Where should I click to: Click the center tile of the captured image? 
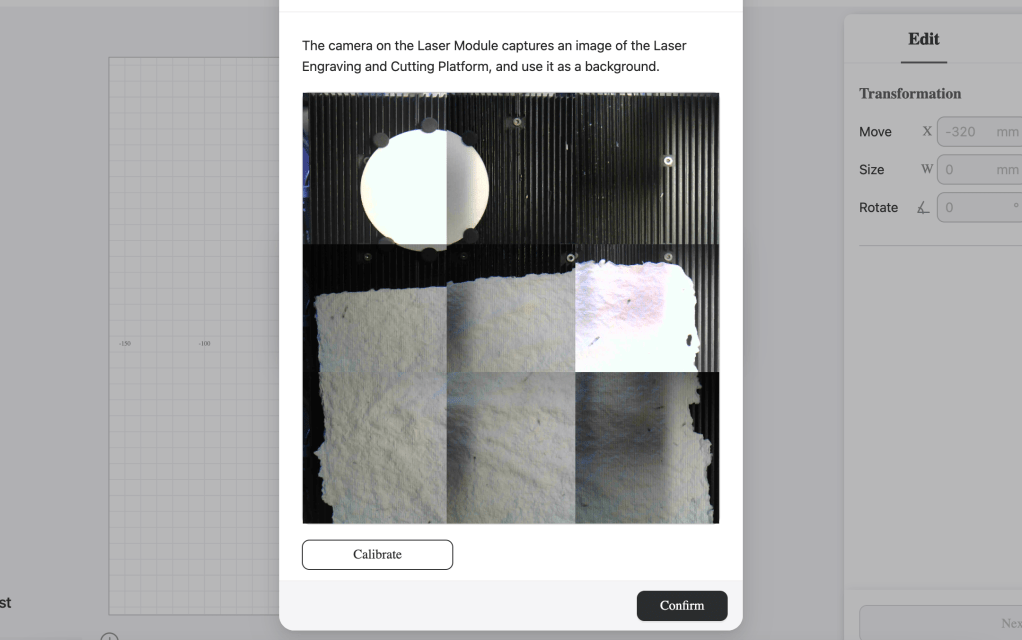511,308
